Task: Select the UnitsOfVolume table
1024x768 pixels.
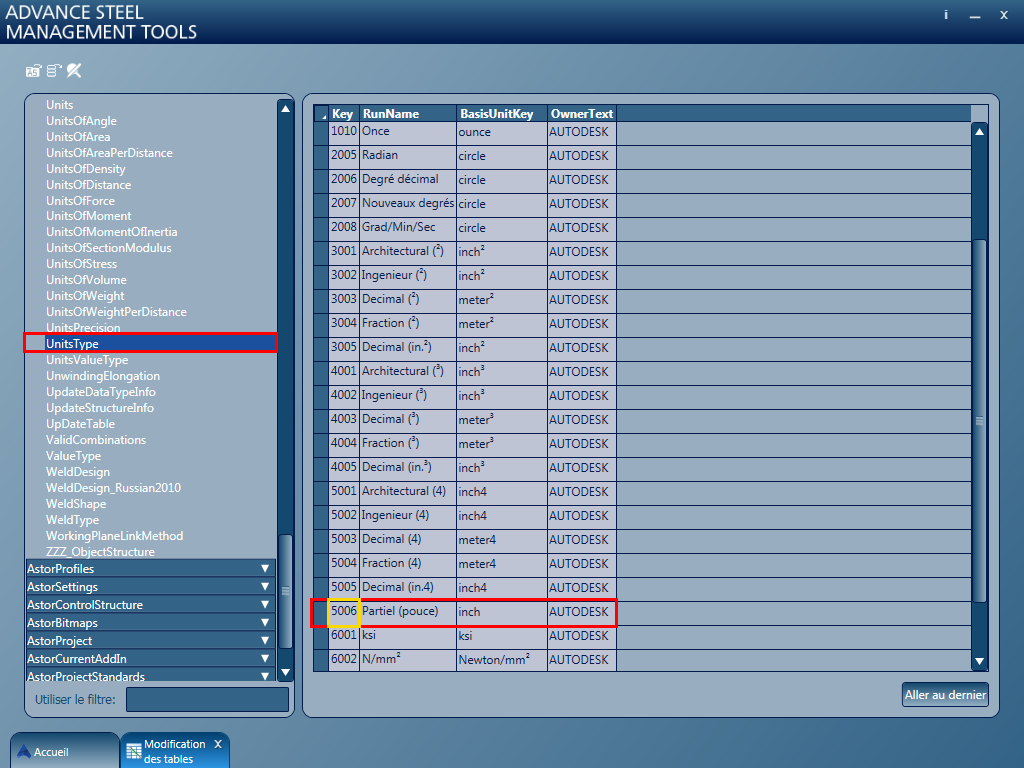Action: coord(86,280)
